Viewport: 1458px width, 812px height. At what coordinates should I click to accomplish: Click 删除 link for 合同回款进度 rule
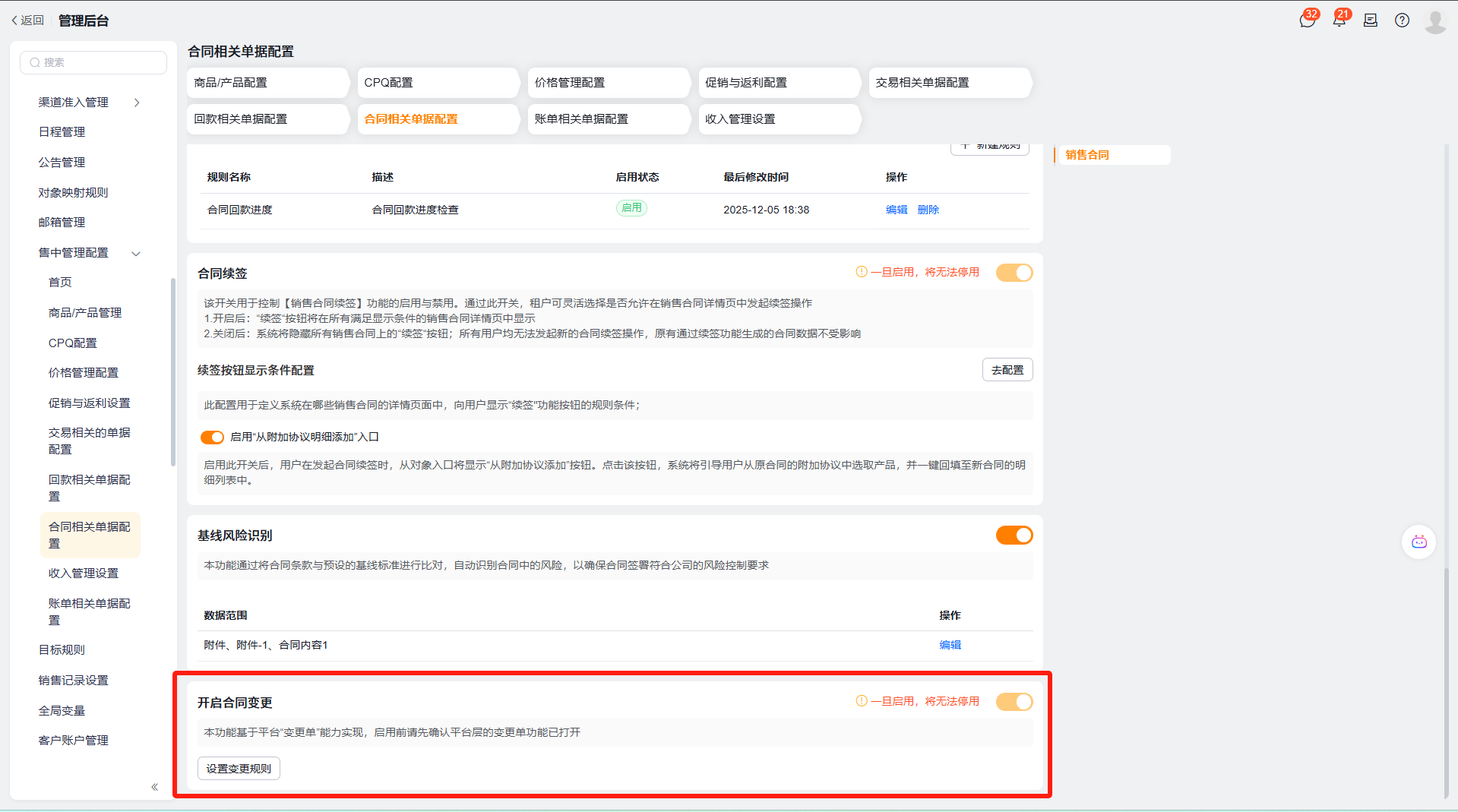coord(928,210)
